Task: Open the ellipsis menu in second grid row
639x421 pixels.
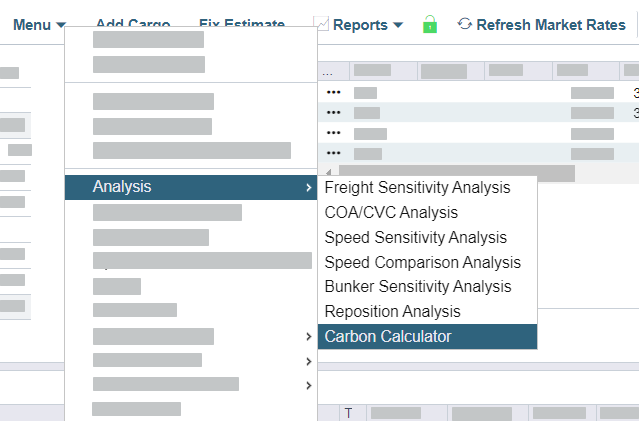Action: point(334,112)
